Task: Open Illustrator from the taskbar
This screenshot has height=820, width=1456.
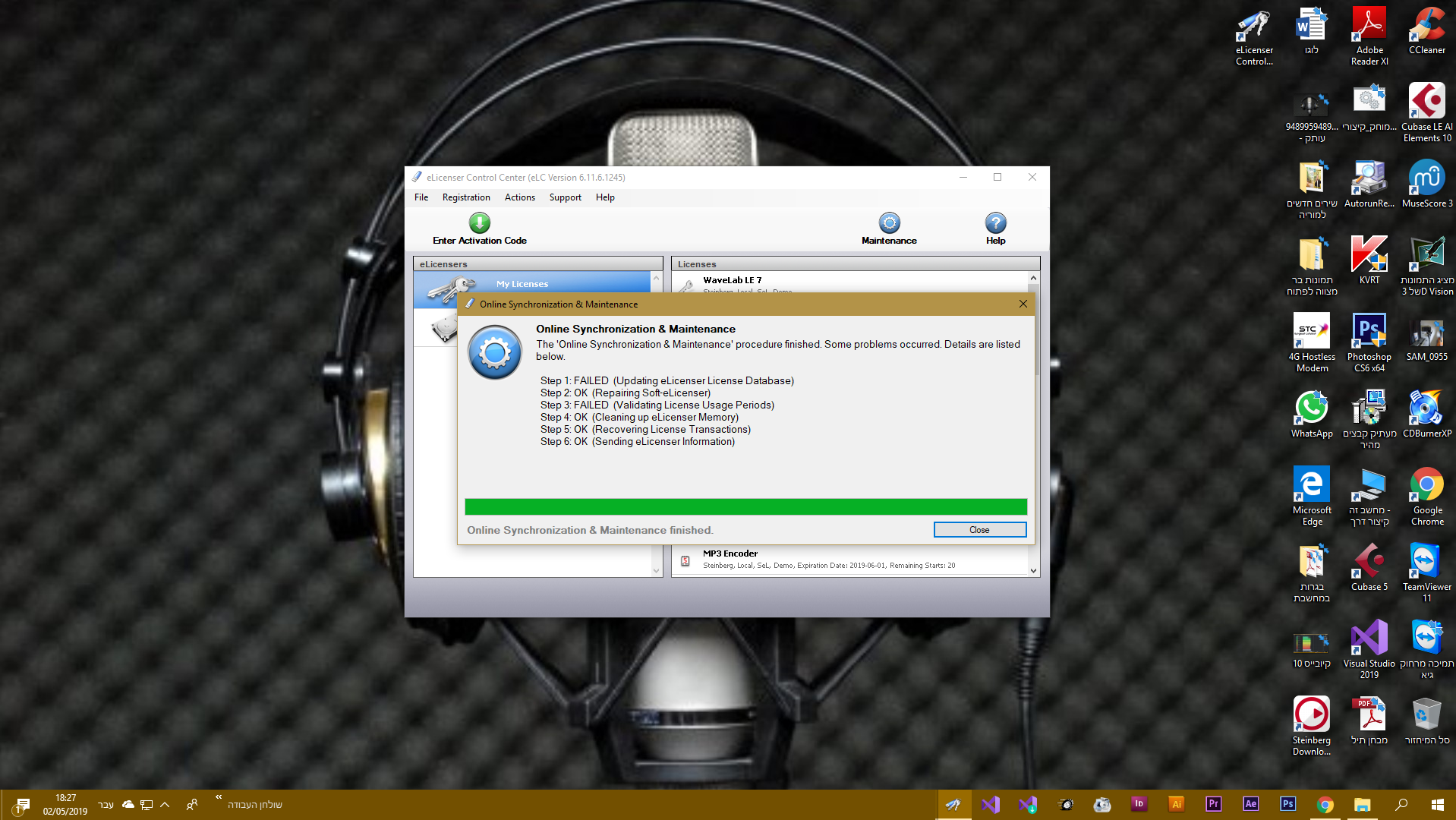Action: pyautogui.click(x=1177, y=804)
